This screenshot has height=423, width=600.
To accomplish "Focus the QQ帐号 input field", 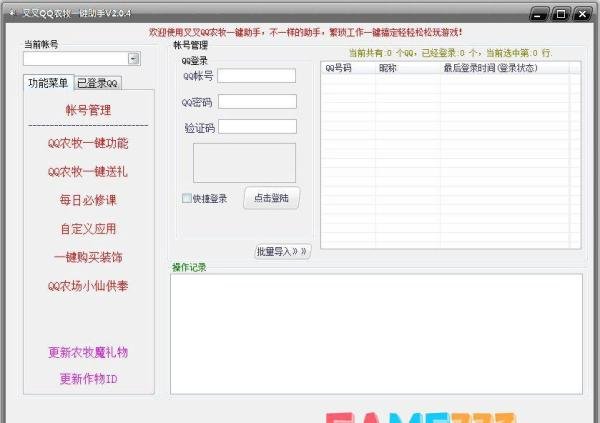I will coord(256,76).
